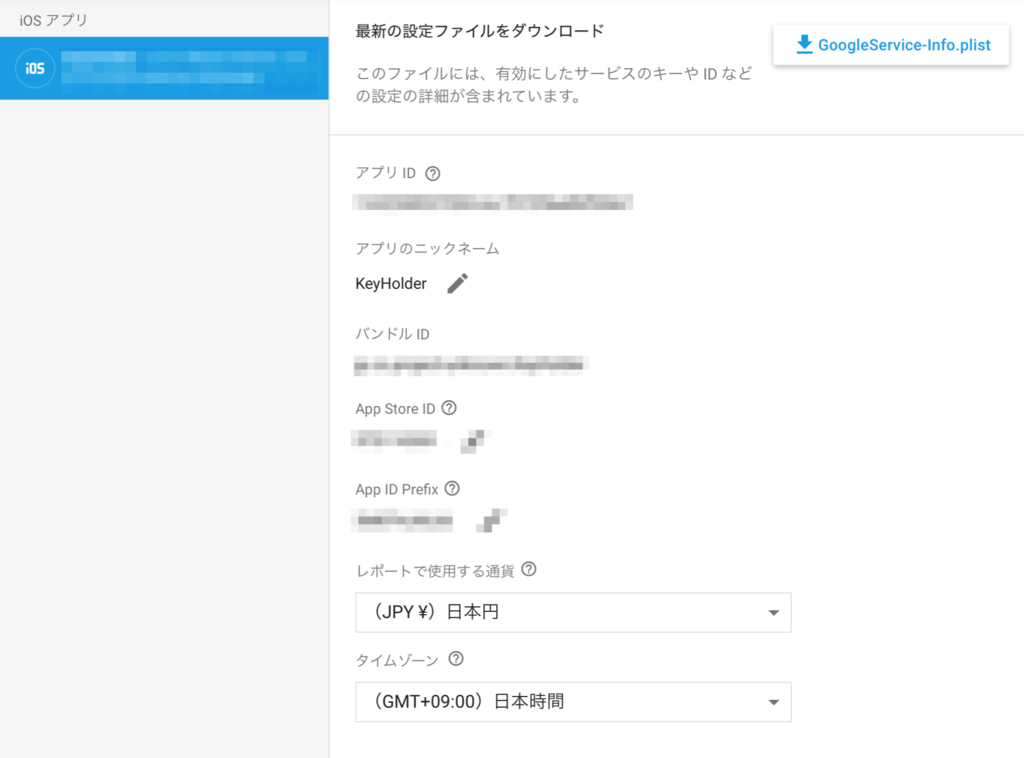Image resolution: width=1024 pixels, height=758 pixels.
Task: Click the iOS app badge icon in sidebar
Action: click(x=34, y=68)
